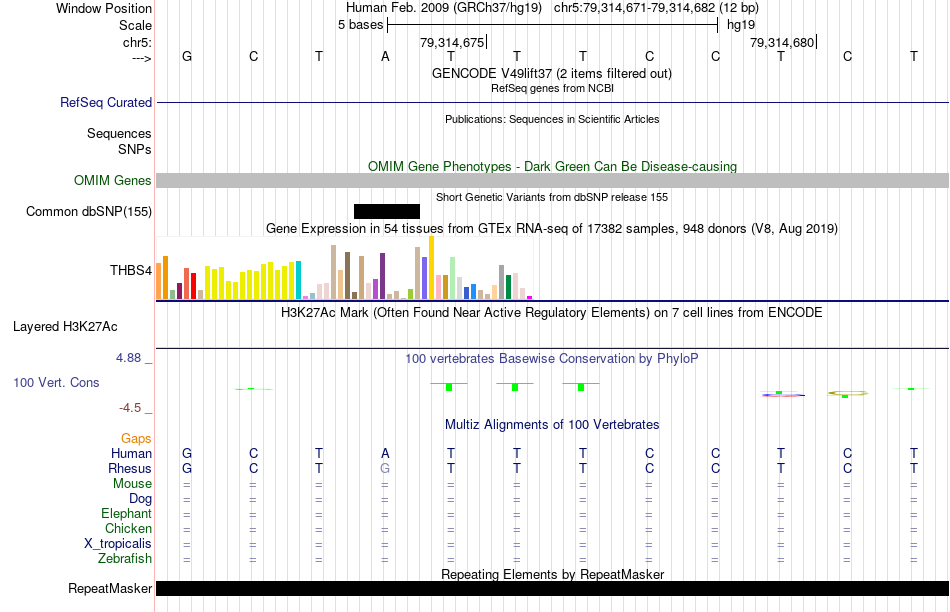Open '100 vertebrates Basewise Conservation by PhyloP' title
950x612 pixels.
pyautogui.click(x=552, y=359)
